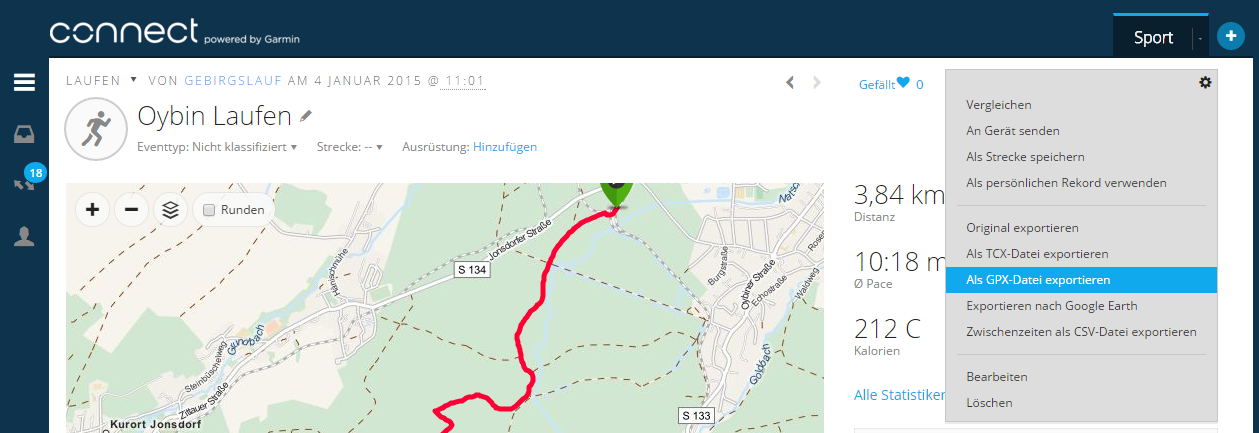Click the pencil icon to rename Oybin Laufen

coord(306,117)
